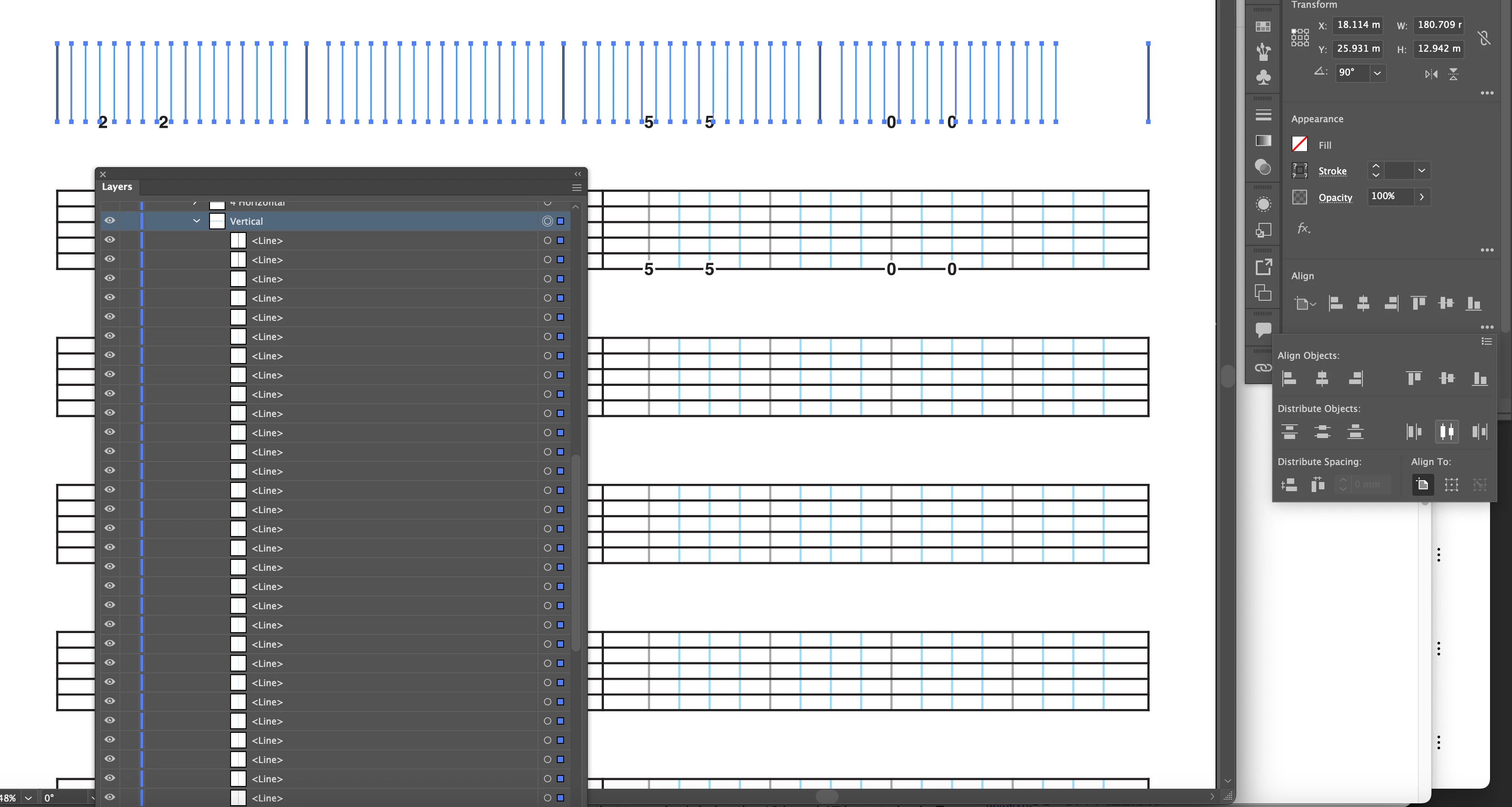Click Flip Horizontally icon in Transform

click(1431, 74)
